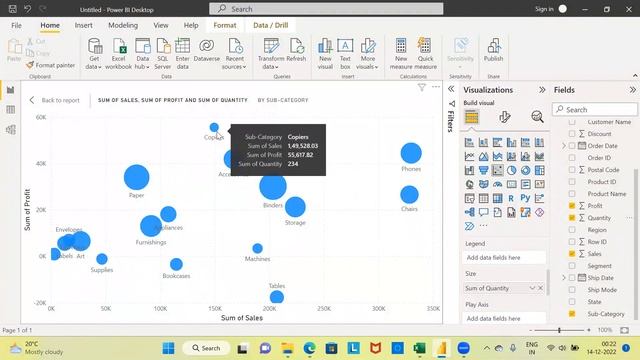640x360 pixels.
Task: Uncheck the Quantity field
Action: coord(572,218)
